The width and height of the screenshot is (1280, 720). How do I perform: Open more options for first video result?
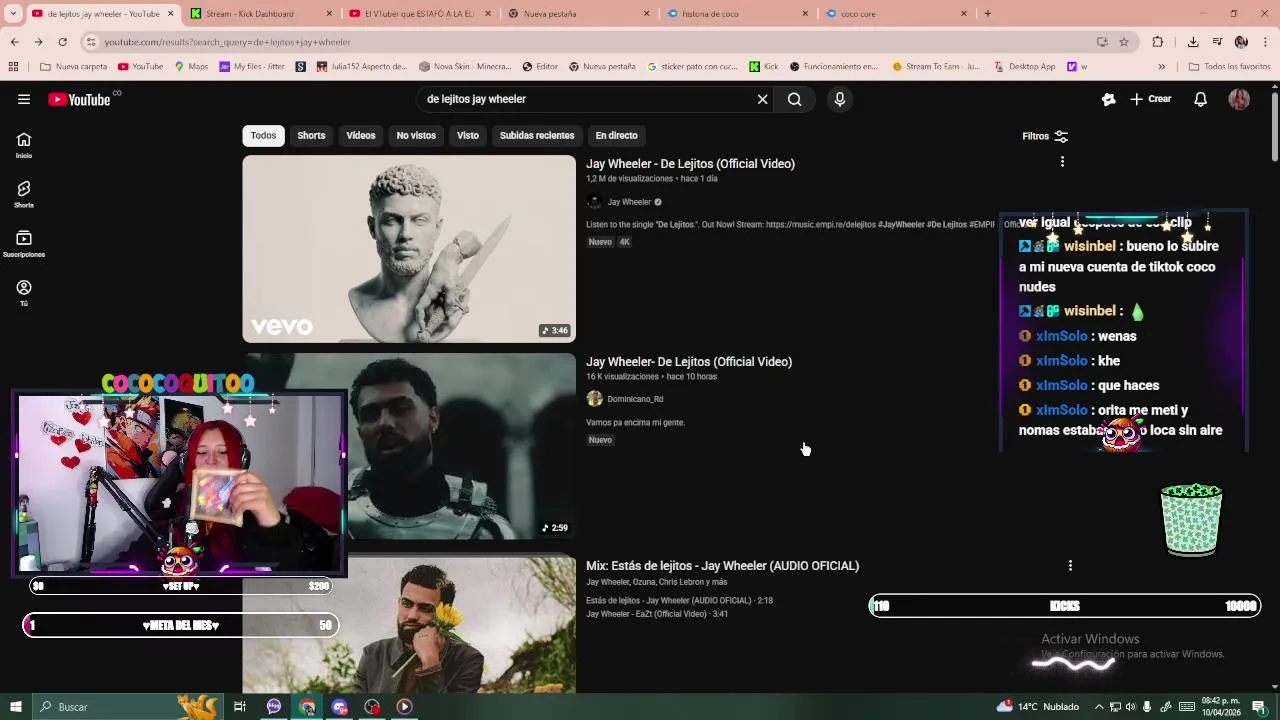click(1062, 162)
